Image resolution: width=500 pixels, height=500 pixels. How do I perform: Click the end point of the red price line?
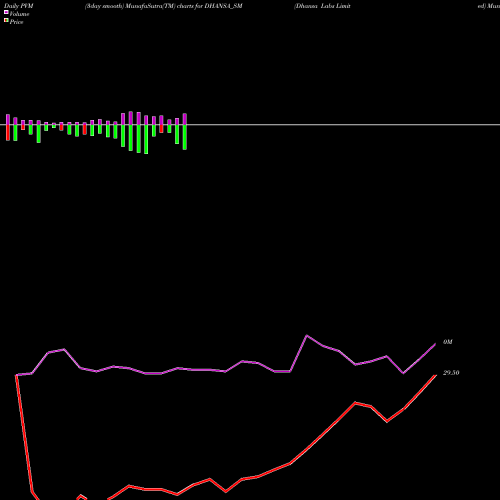[435, 376]
